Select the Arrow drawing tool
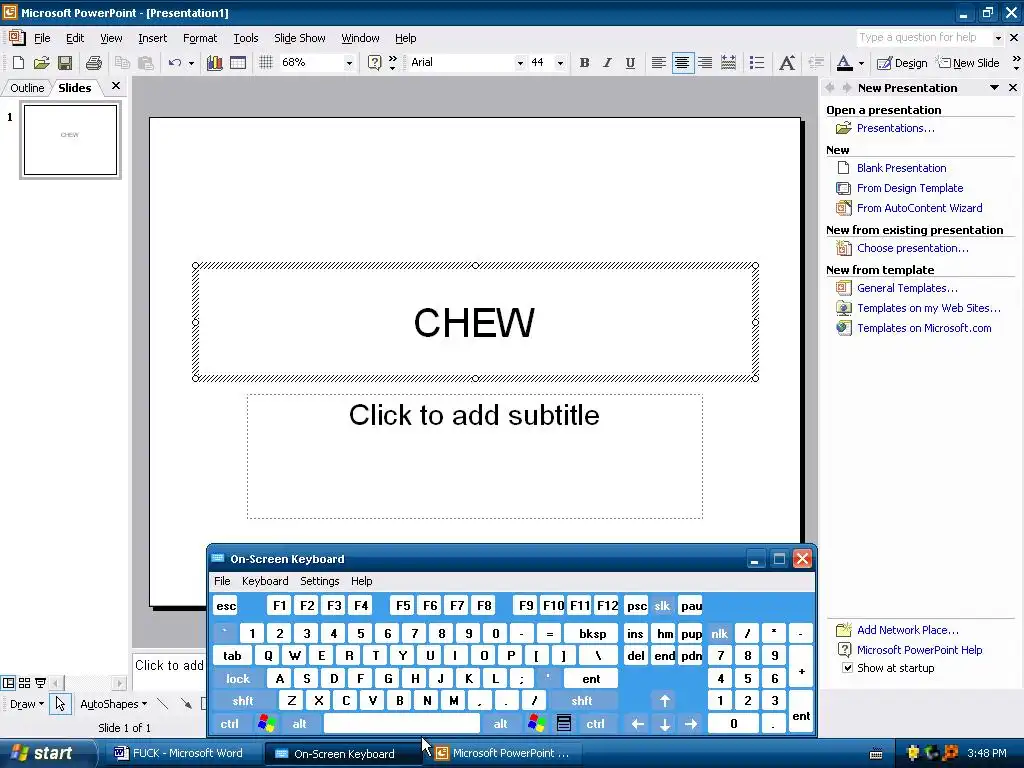The width and height of the screenshot is (1024, 768). point(186,704)
